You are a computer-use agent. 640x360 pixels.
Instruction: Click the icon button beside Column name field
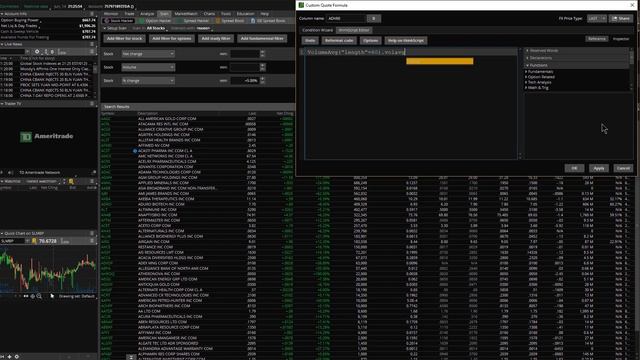373,18
